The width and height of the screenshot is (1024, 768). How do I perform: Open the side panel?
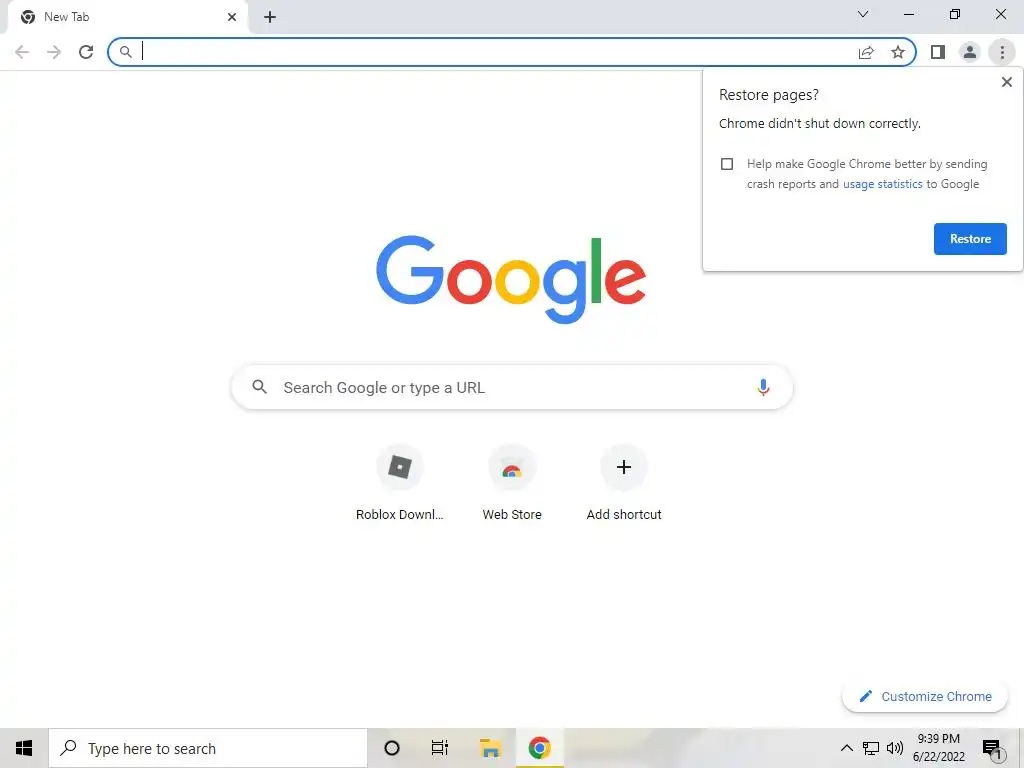point(938,52)
